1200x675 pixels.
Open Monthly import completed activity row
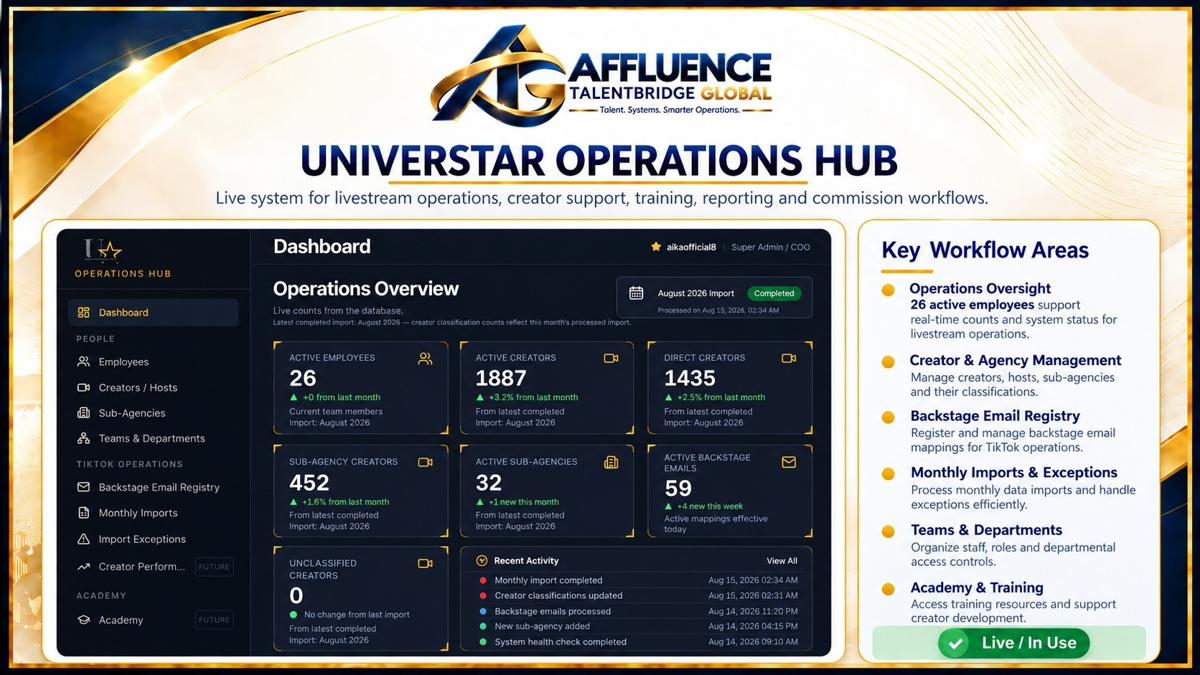tap(637, 580)
